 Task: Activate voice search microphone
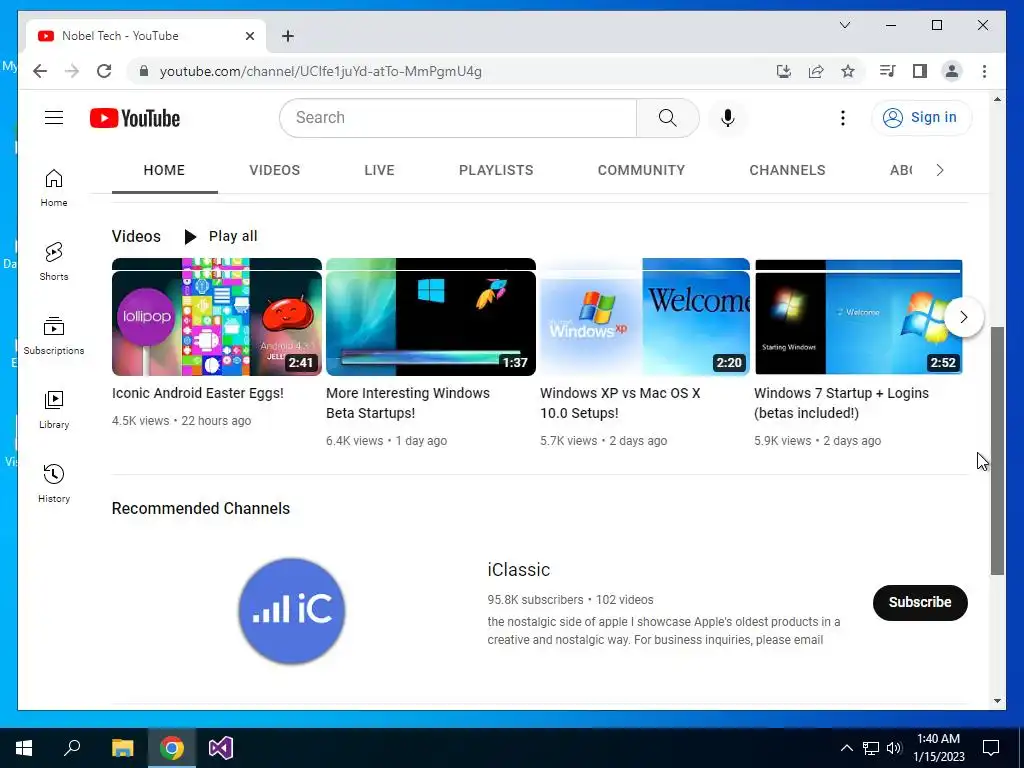(728, 118)
